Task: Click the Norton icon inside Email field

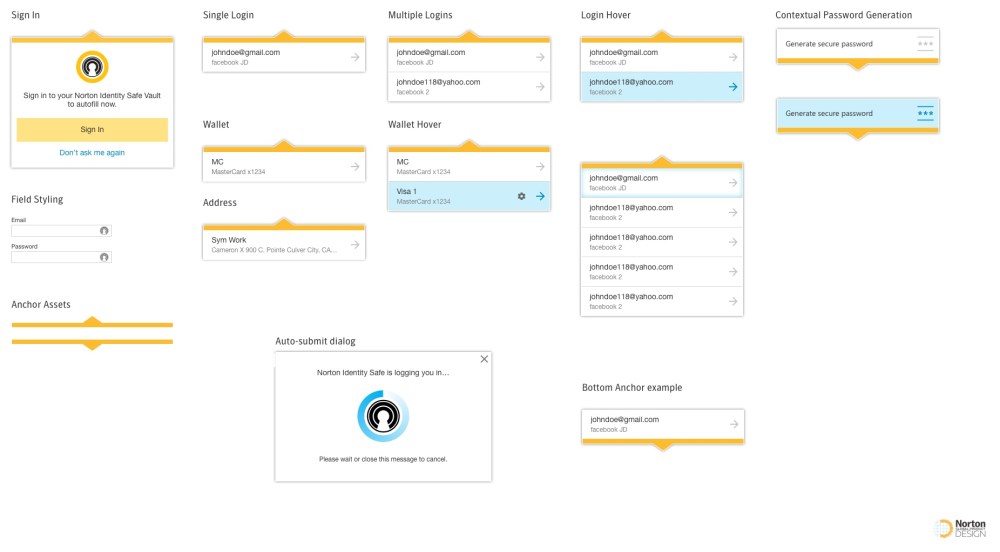Action: 104,231
